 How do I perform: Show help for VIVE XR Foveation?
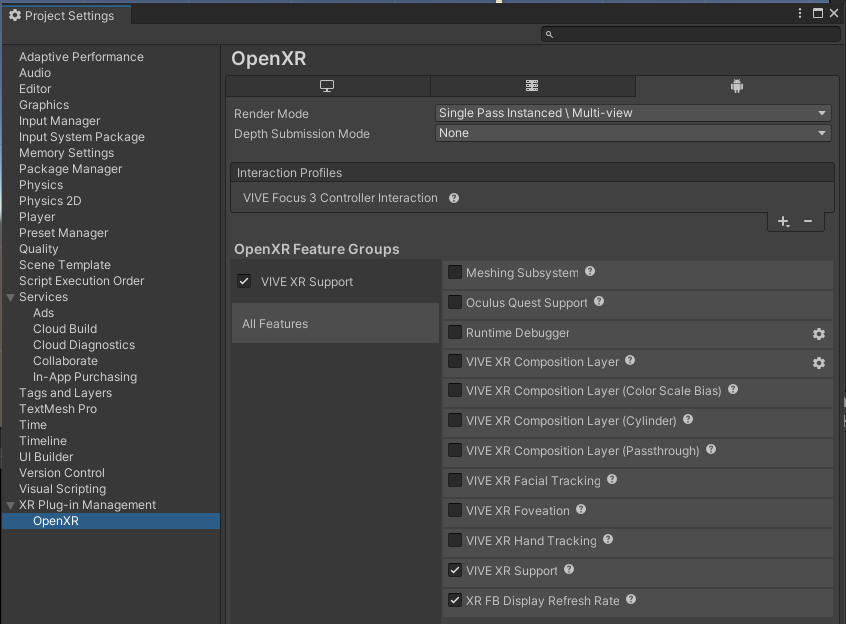581,509
